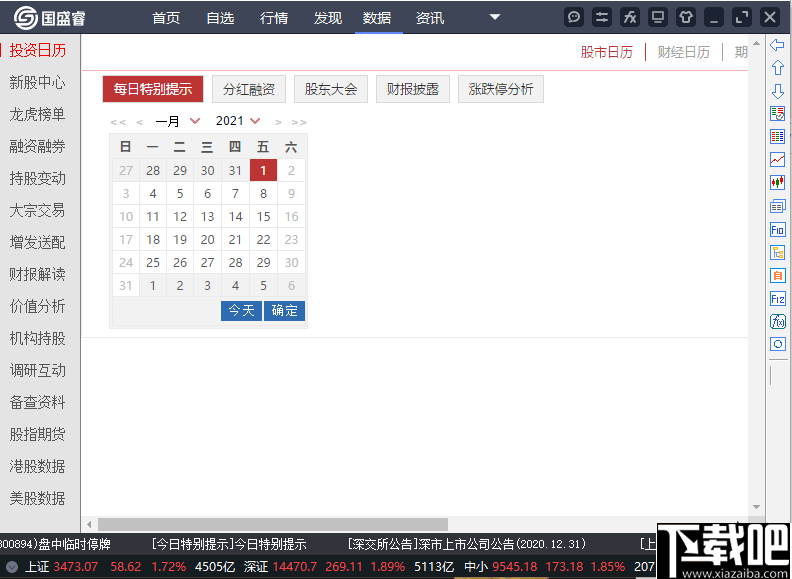Open the multicolor column table icon

click(777, 136)
